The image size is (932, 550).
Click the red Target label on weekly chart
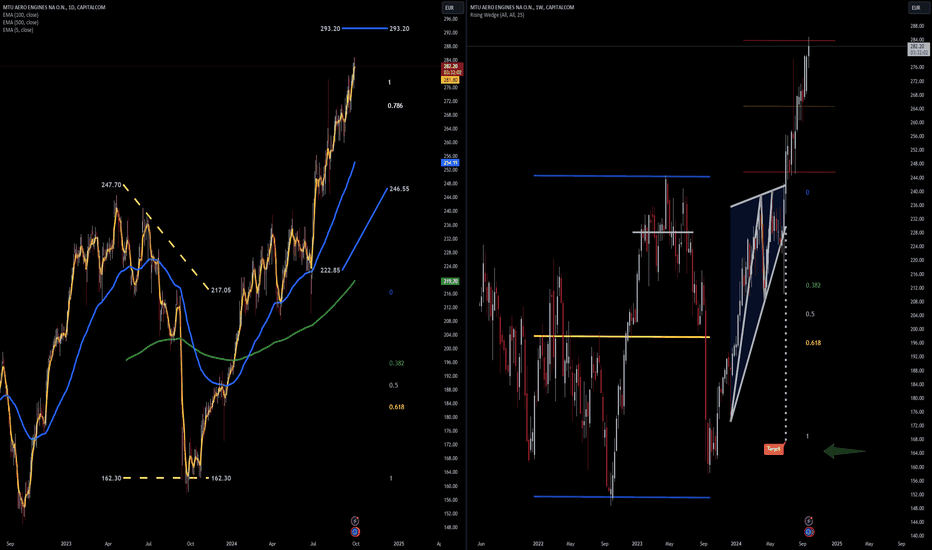773,449
